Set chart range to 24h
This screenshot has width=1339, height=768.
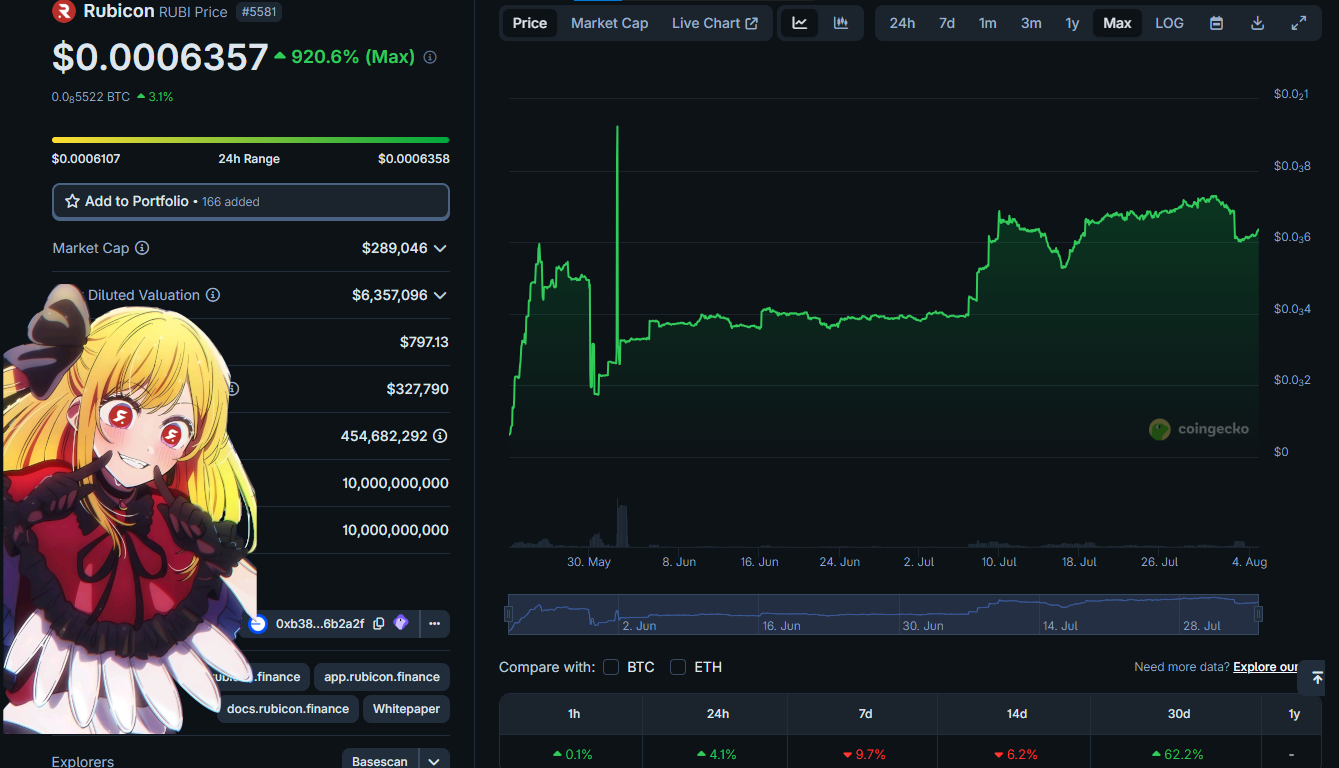(x=902, y=23)
